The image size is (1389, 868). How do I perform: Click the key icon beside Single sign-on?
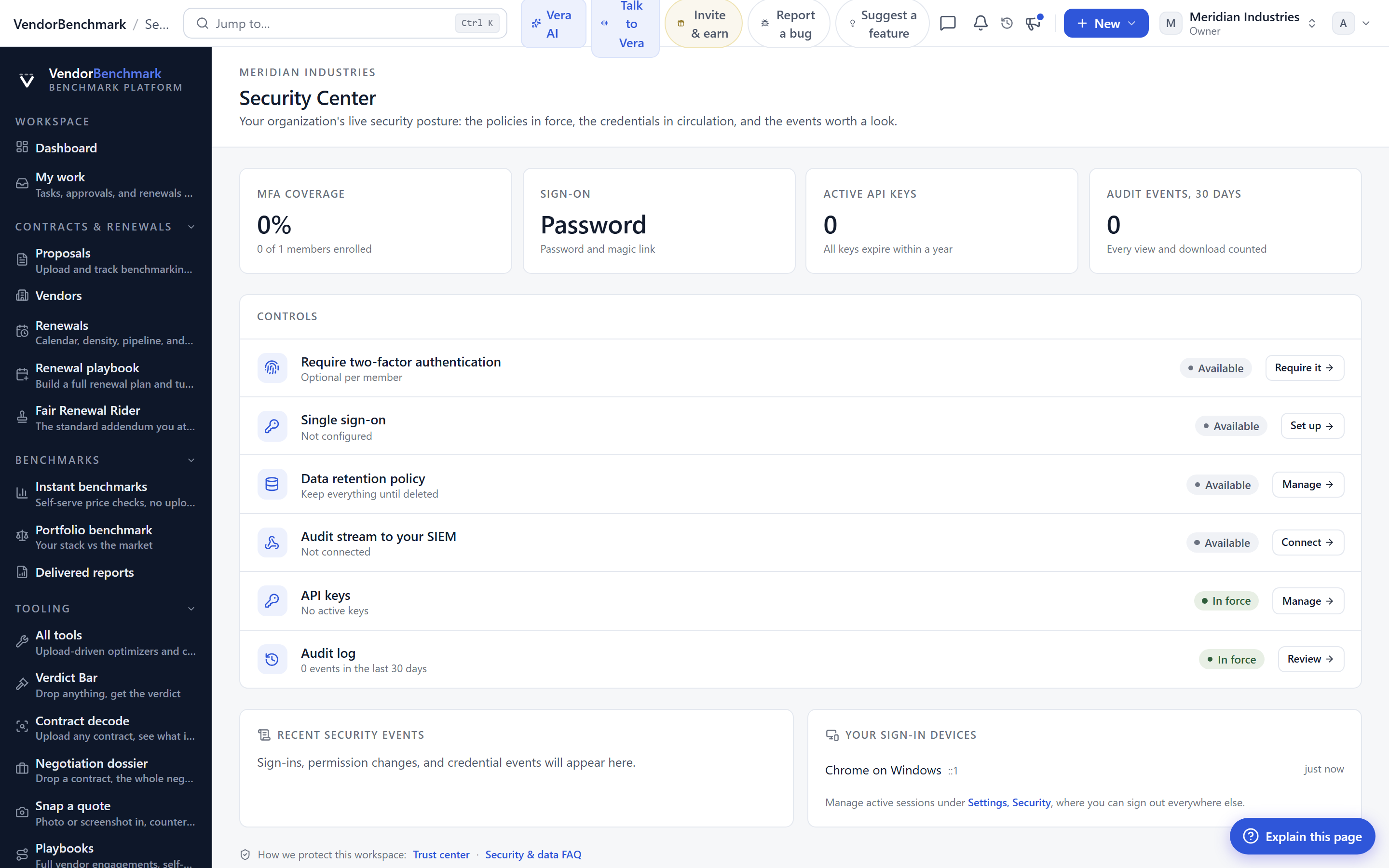click(x=272, y=426)
